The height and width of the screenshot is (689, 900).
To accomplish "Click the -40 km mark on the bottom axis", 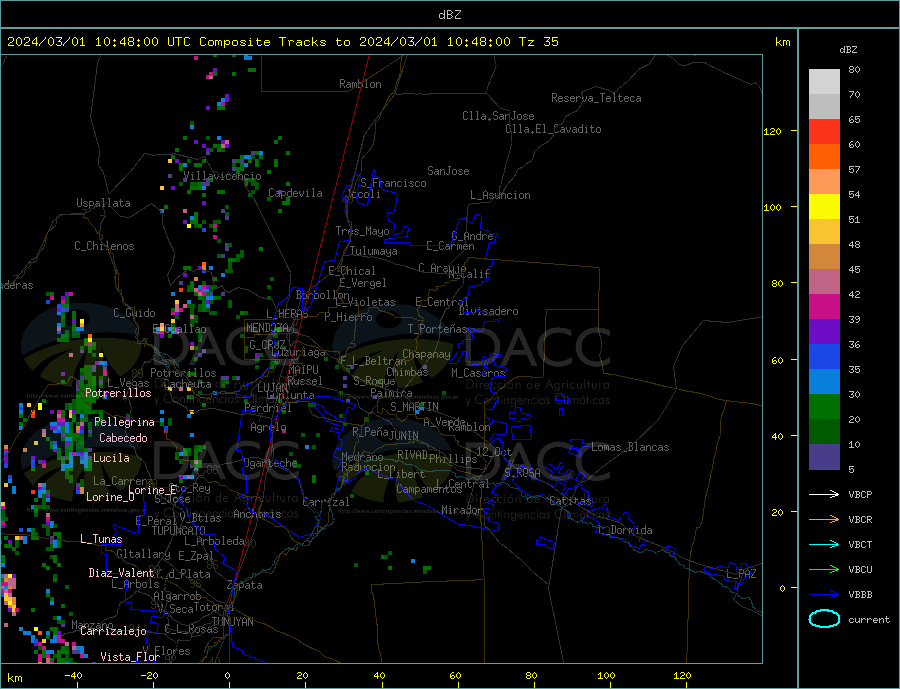I will [x=73, y=676].
